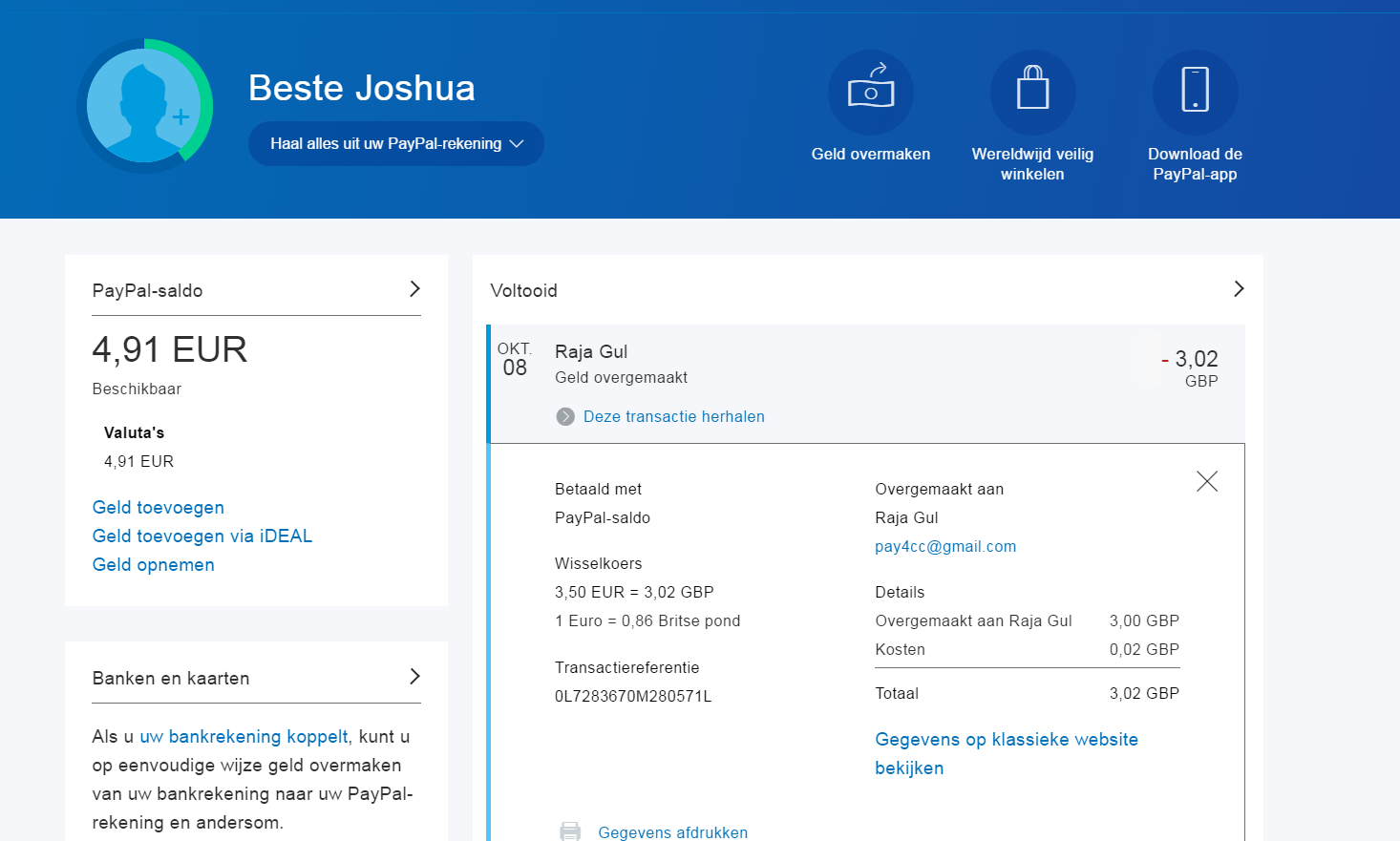Click the 3,50 EUR = 3,02 GBP exchange text
Viewport: 1400px width, 841px height.
point(634,593)
